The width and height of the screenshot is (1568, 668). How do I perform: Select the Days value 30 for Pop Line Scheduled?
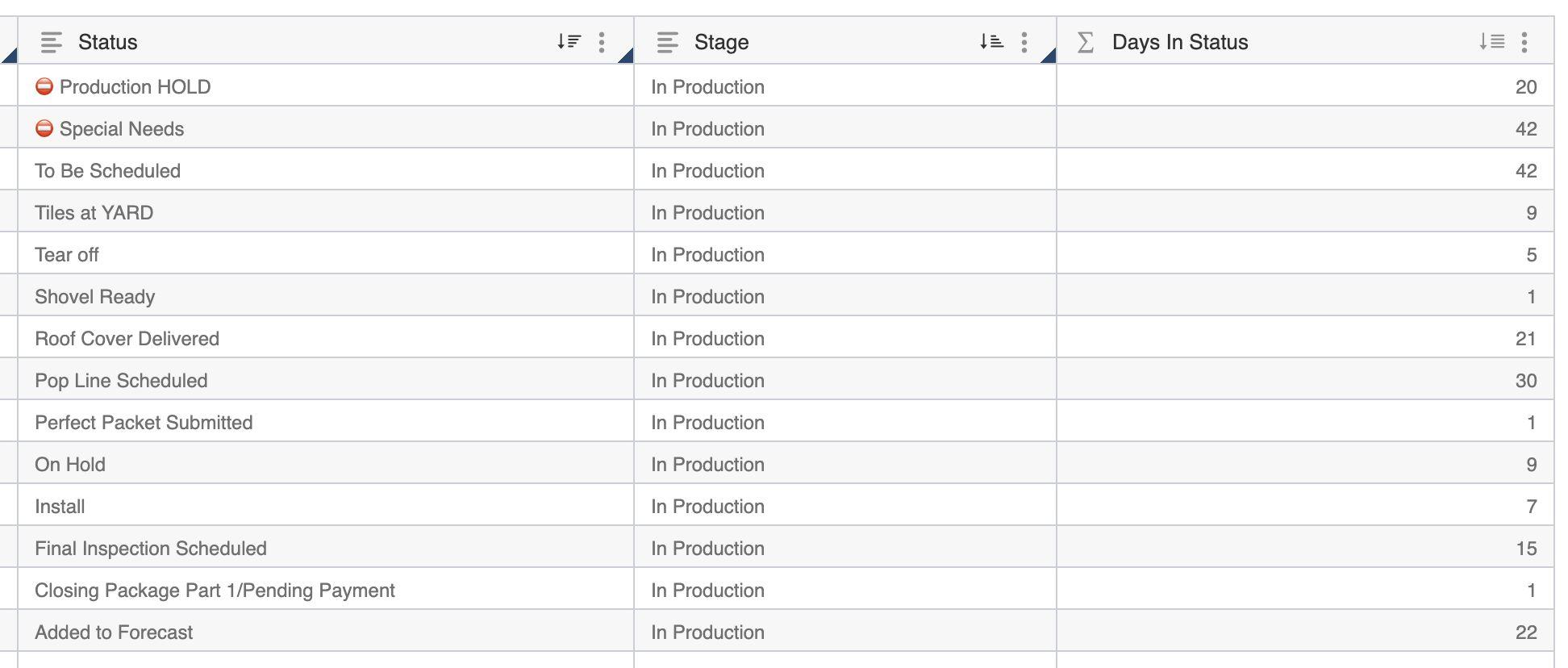pyautogui.click(x=1525, y=381)
